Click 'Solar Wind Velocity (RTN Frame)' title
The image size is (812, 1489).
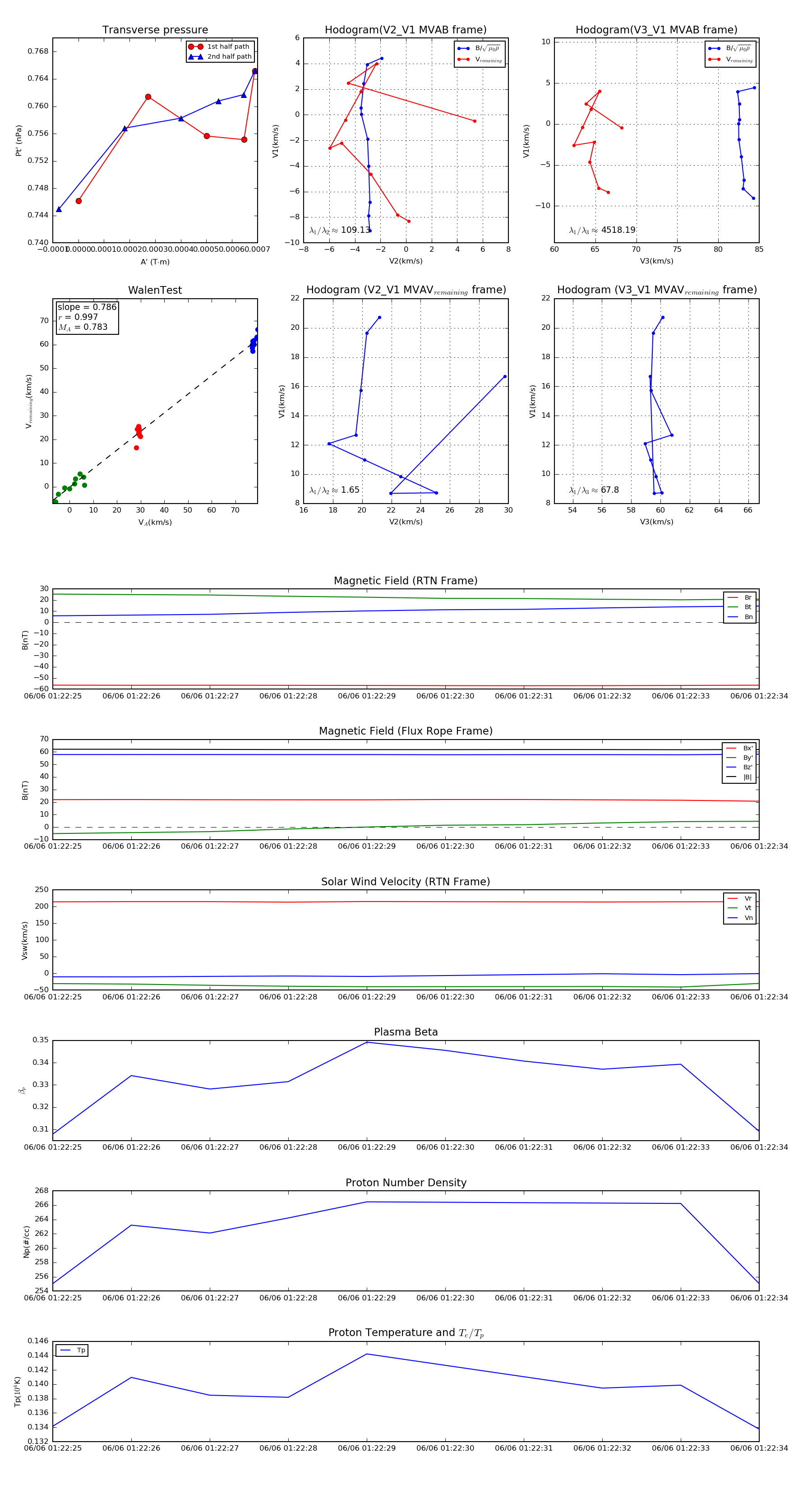coord(406,882)
